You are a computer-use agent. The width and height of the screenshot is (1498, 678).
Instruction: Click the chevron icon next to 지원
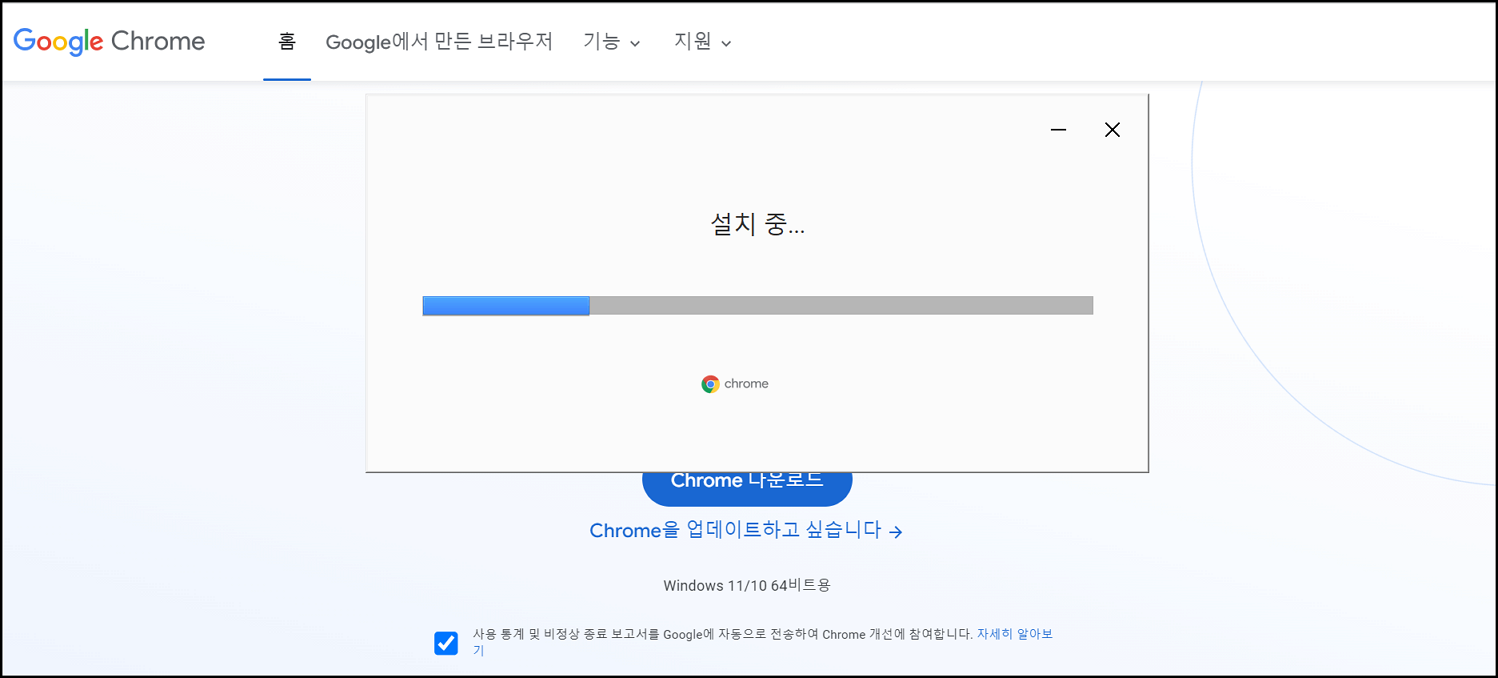(x=727, y=43)
